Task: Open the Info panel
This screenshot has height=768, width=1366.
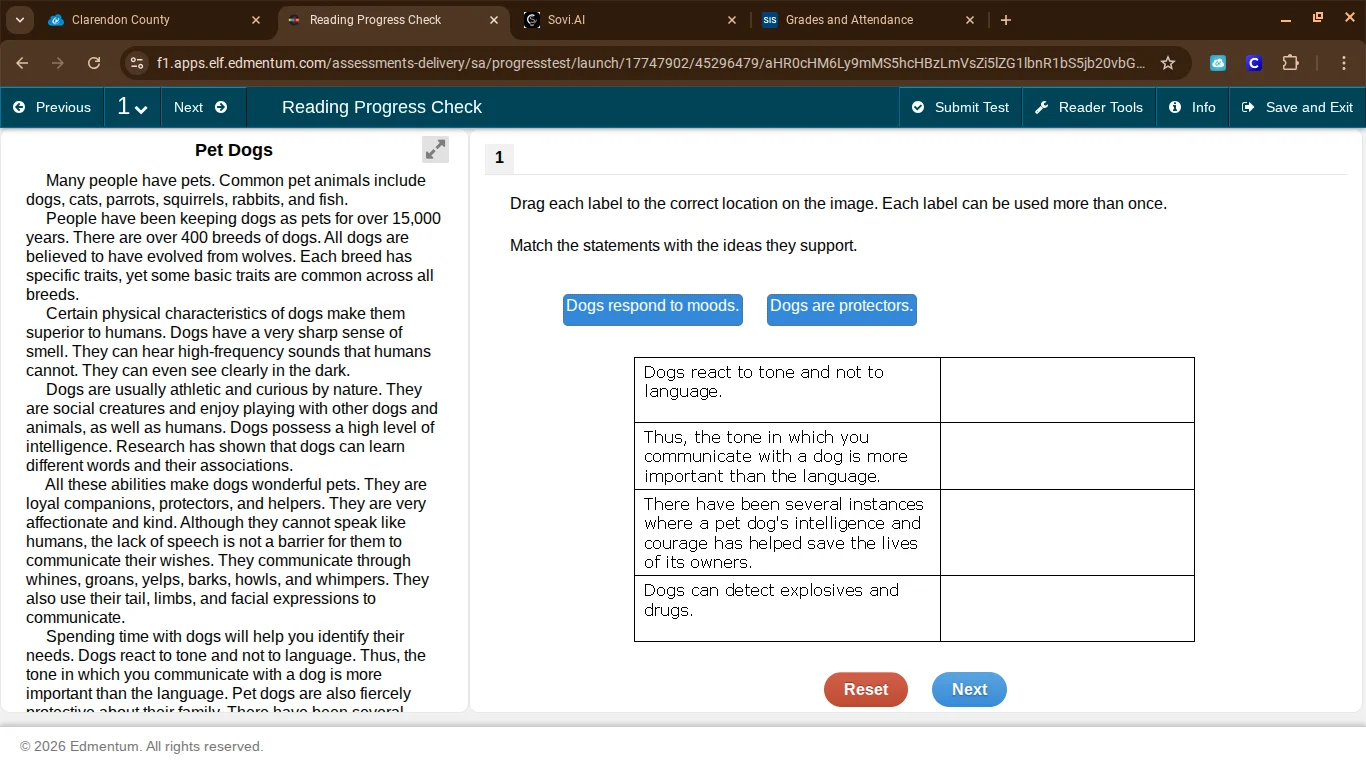Action: coord(1192,107)
